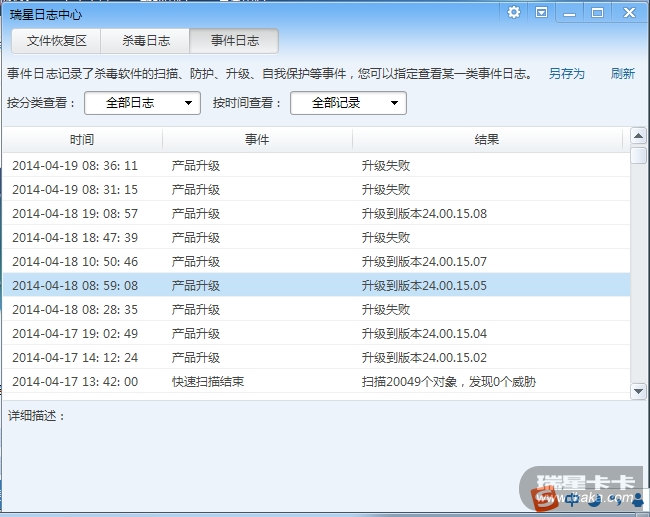Click 升级到版本24.00.15.07 result cell

[x=424, y=262]
